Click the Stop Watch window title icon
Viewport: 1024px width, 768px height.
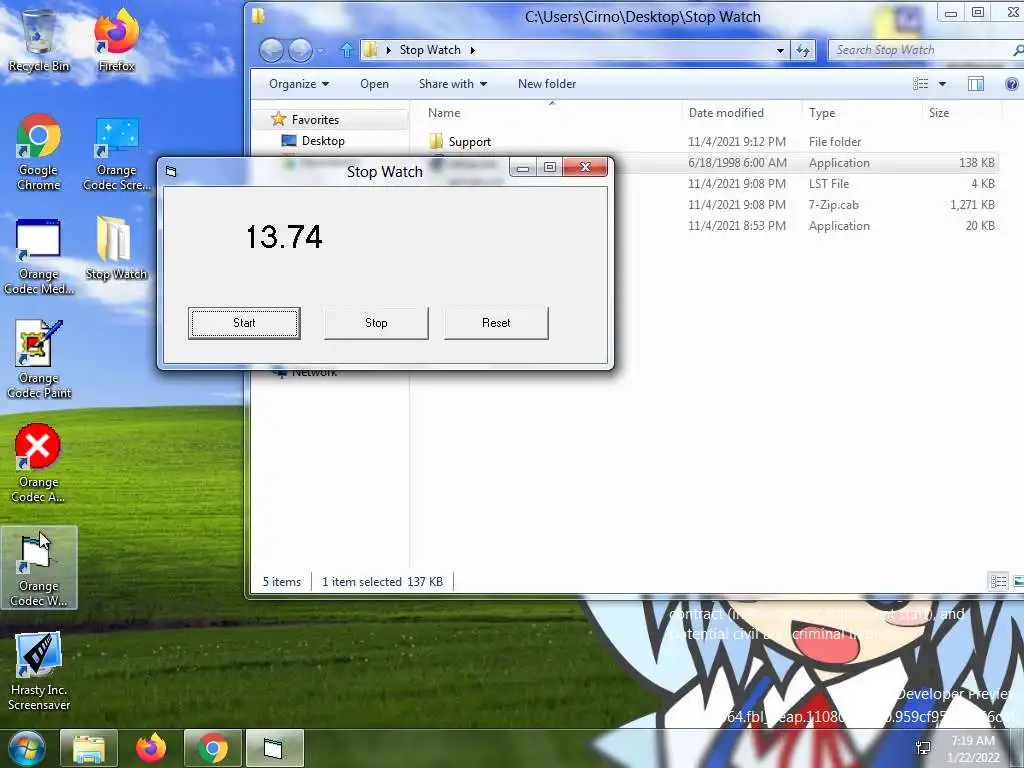[x=171, y=172]
